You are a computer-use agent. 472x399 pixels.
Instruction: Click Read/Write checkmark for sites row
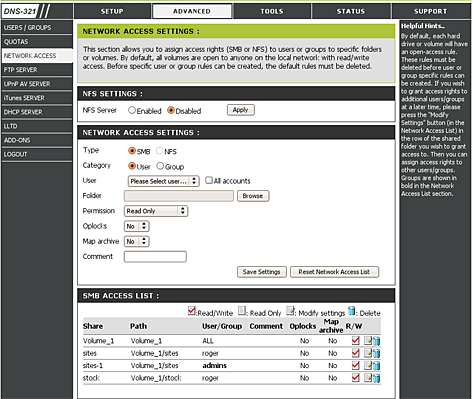tap(355, 353)
